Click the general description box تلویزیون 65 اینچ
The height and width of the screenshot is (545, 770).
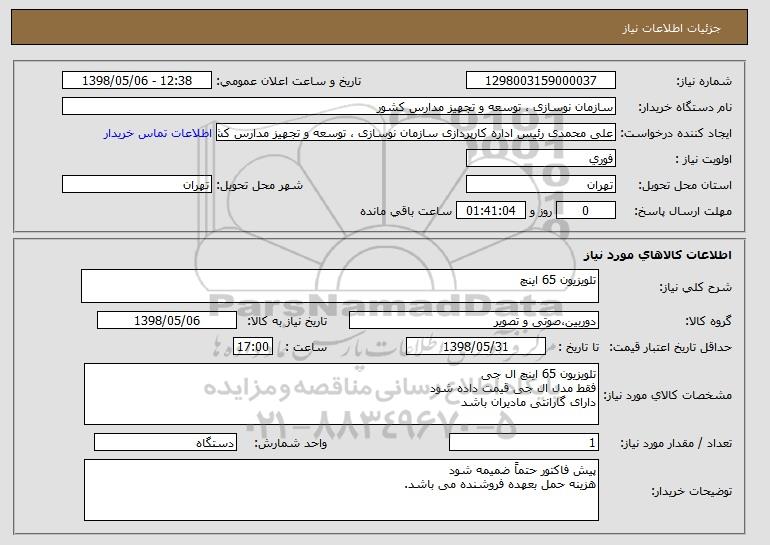click(x=340, y=286)
